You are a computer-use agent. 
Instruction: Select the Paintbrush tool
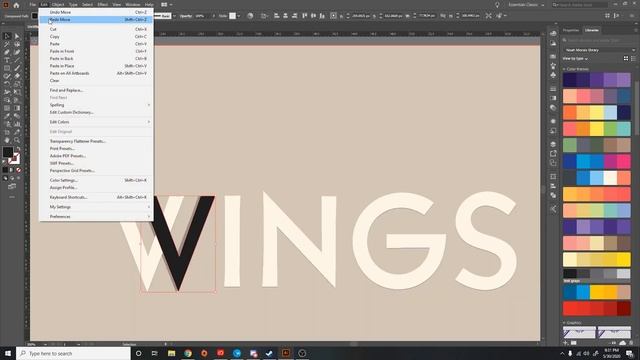click(x=17, y=68)
